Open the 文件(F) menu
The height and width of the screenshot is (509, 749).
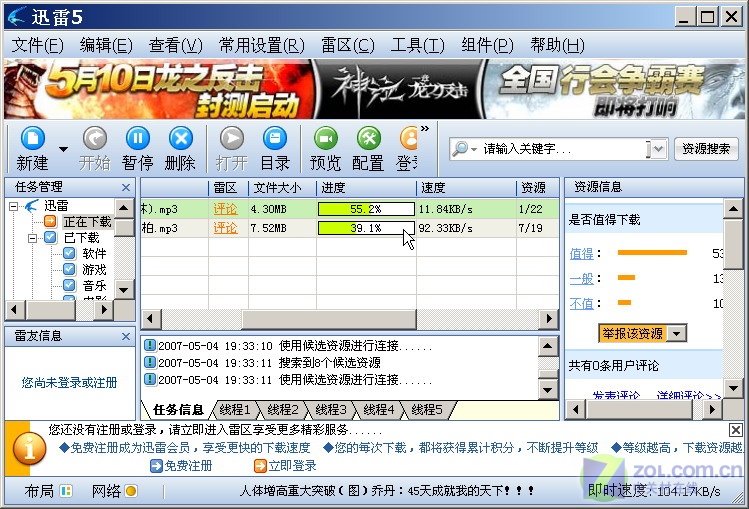[x=37, y=45]
